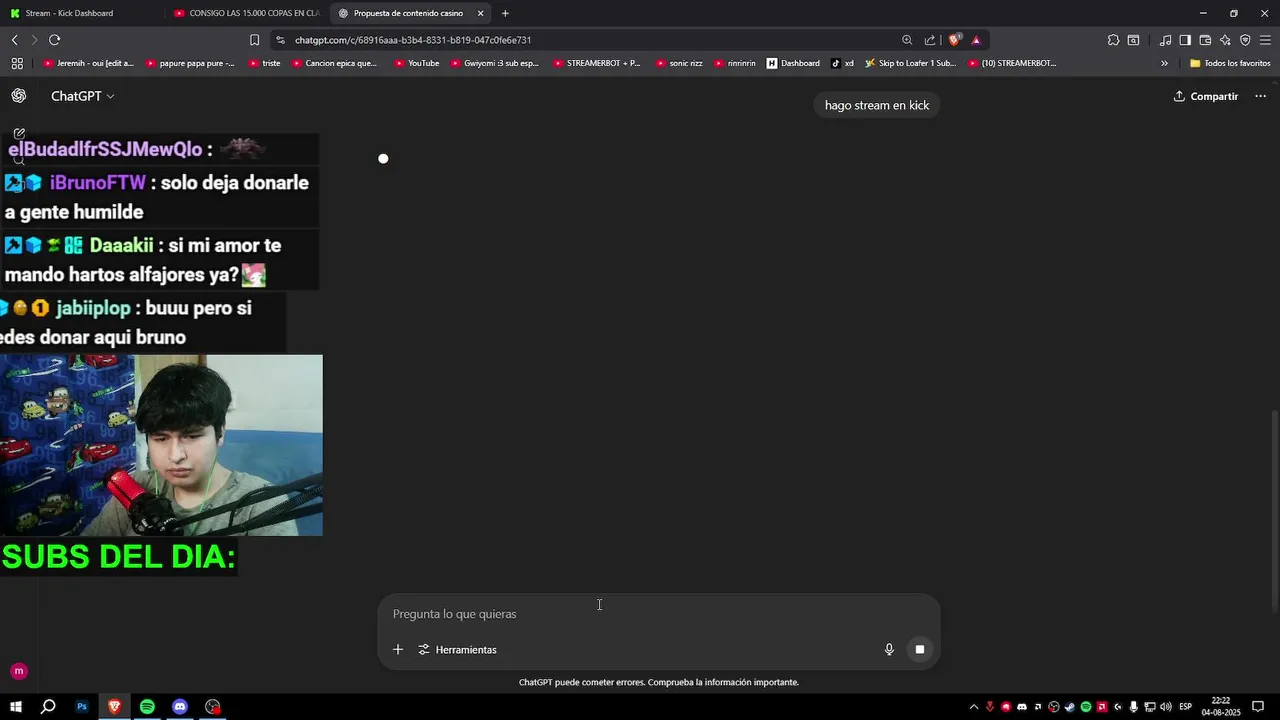The image size is (1280, 720).
Task: Open the Windows notification center icon
Action: point(1259,707)
